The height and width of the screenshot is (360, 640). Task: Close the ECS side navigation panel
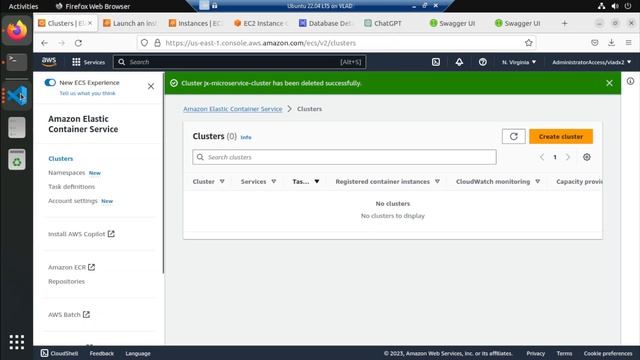click(151, 86)
